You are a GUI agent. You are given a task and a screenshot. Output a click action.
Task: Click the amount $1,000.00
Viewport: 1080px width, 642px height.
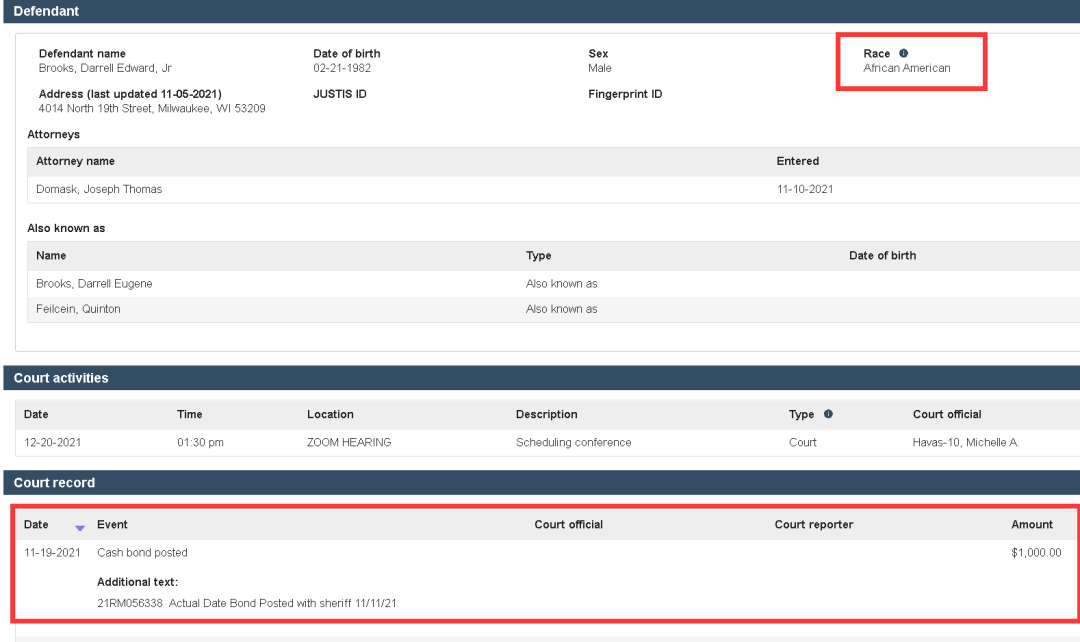[1036, 552]
